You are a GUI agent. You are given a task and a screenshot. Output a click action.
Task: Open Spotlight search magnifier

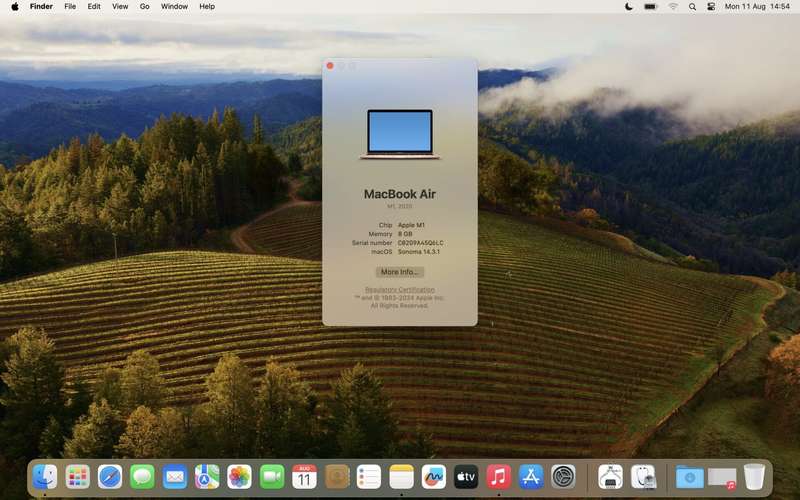pyautogui.click(x=692, y=7)
